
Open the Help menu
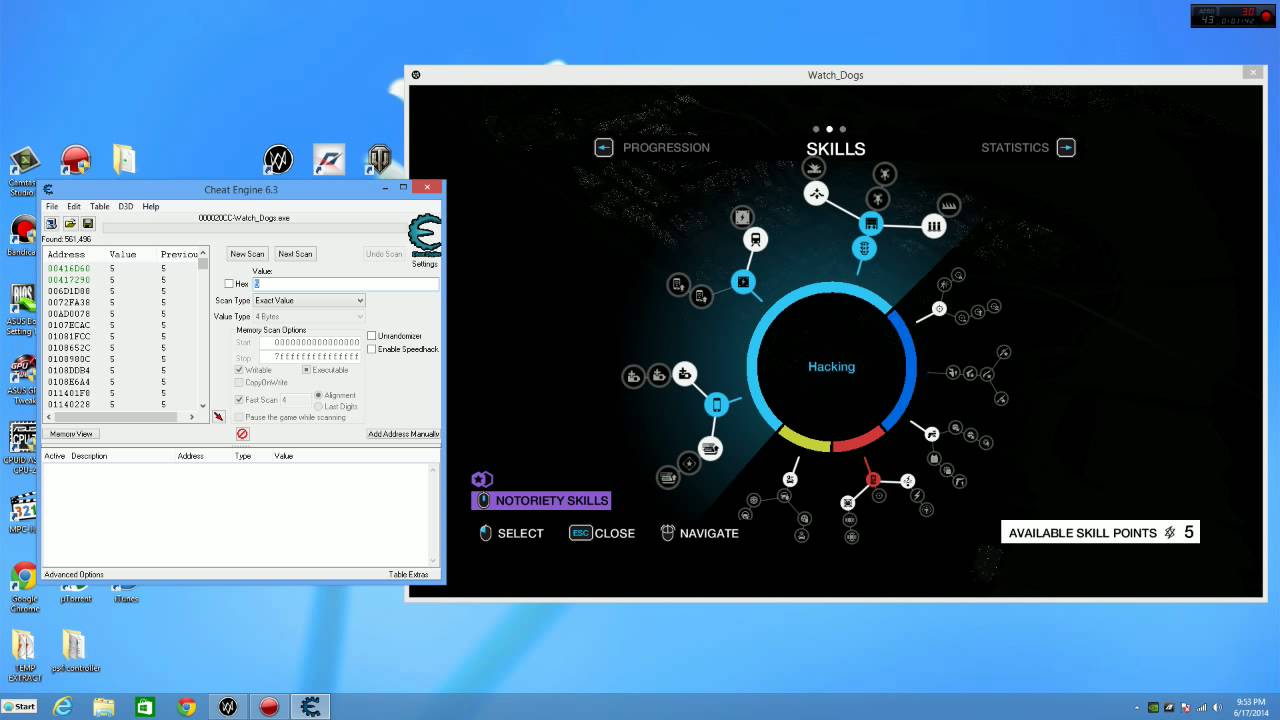151,206
